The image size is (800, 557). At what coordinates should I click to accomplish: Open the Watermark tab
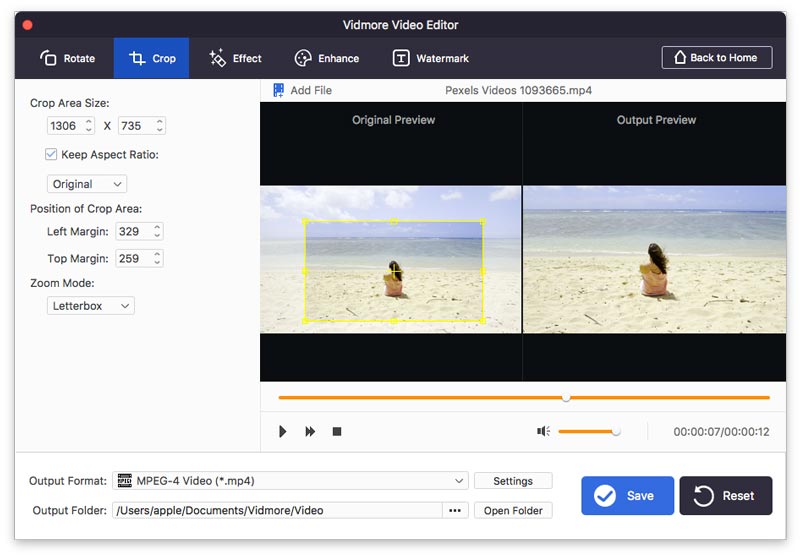(x=430, y=58)
